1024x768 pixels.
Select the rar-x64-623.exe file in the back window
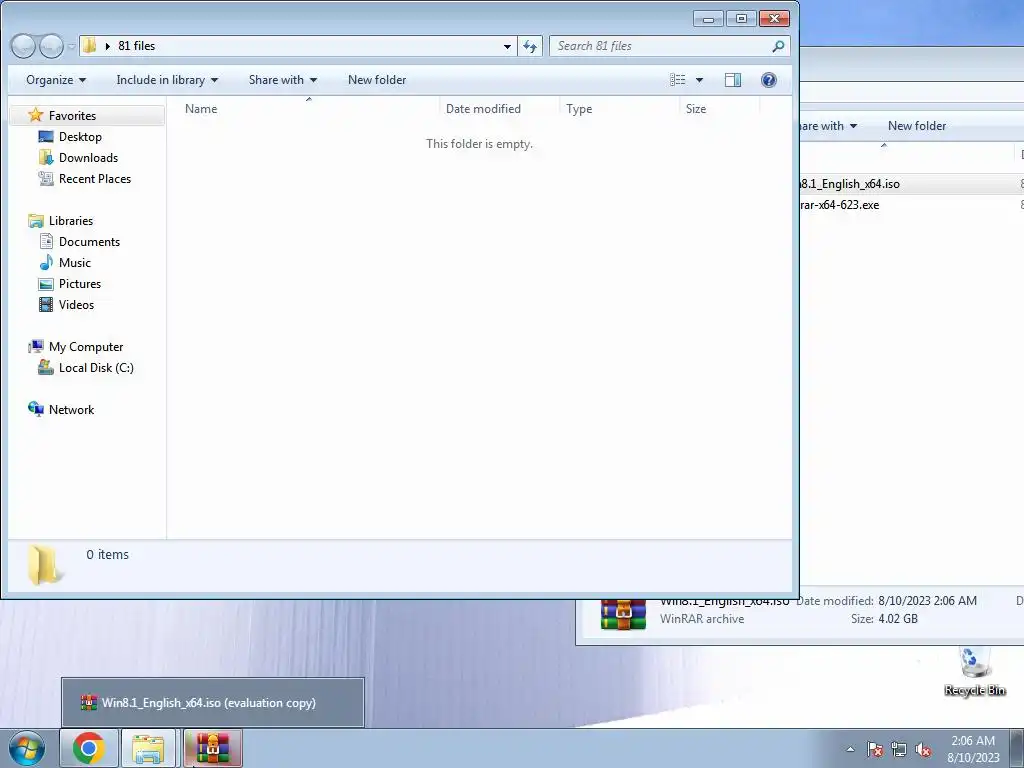(x=839, y=204)
